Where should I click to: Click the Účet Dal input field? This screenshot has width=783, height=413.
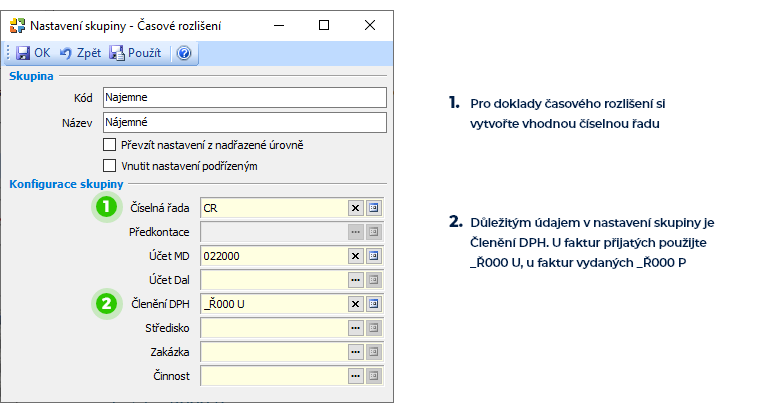[274, 280]
